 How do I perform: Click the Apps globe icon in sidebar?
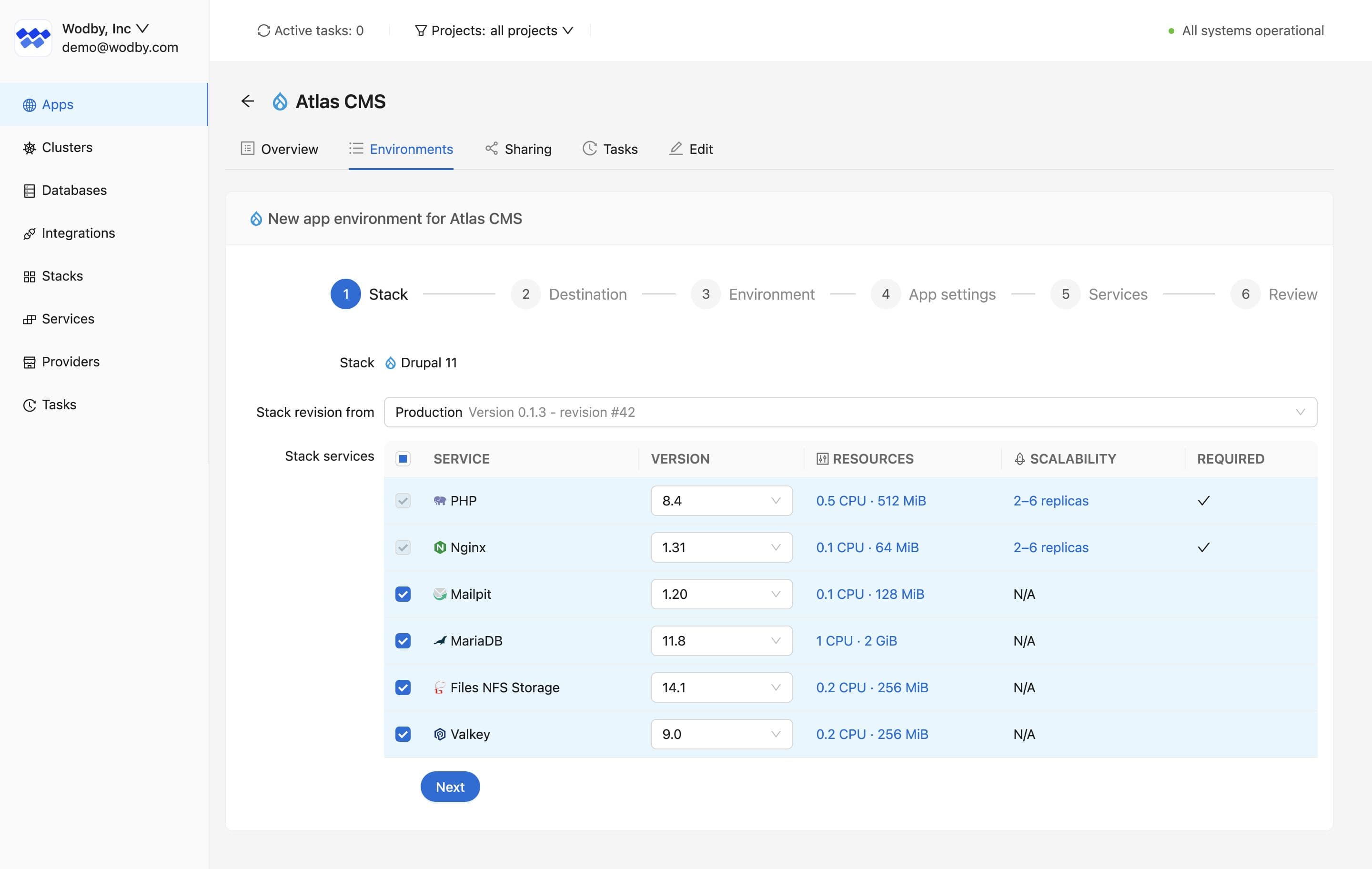pos(29,105)
